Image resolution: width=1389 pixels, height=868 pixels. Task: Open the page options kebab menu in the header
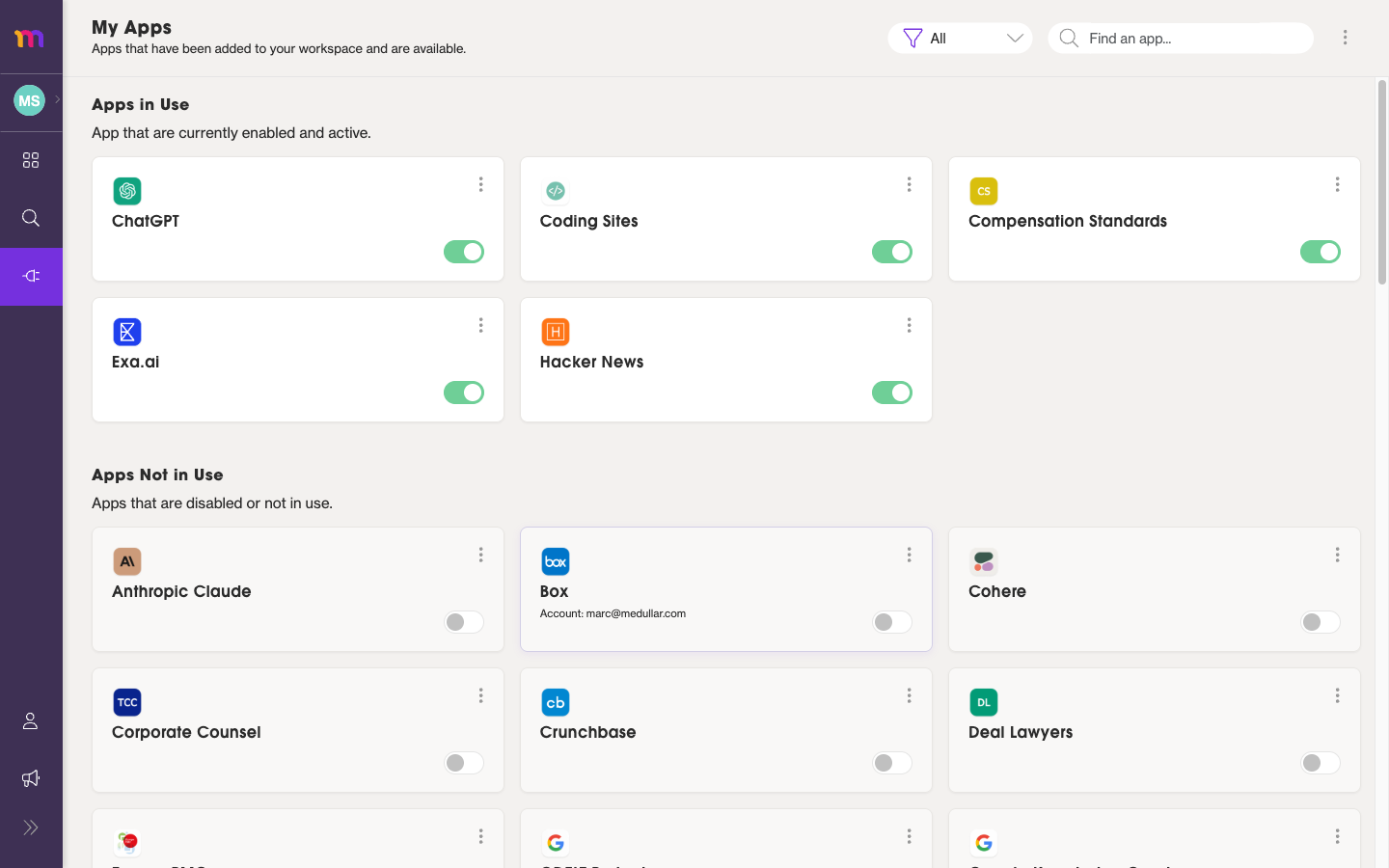1345,38
